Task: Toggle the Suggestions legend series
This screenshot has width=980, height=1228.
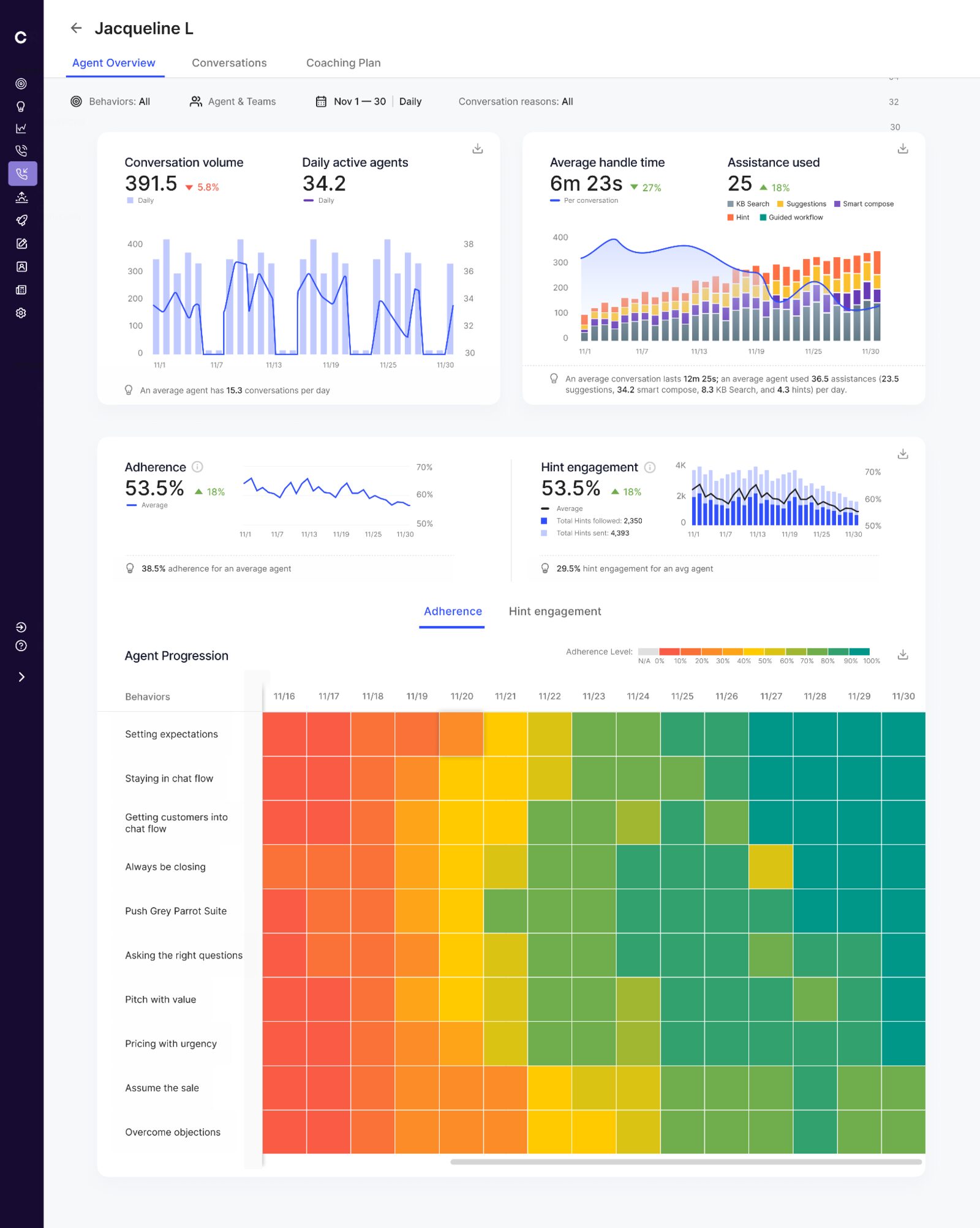Action: pos(801,204)
